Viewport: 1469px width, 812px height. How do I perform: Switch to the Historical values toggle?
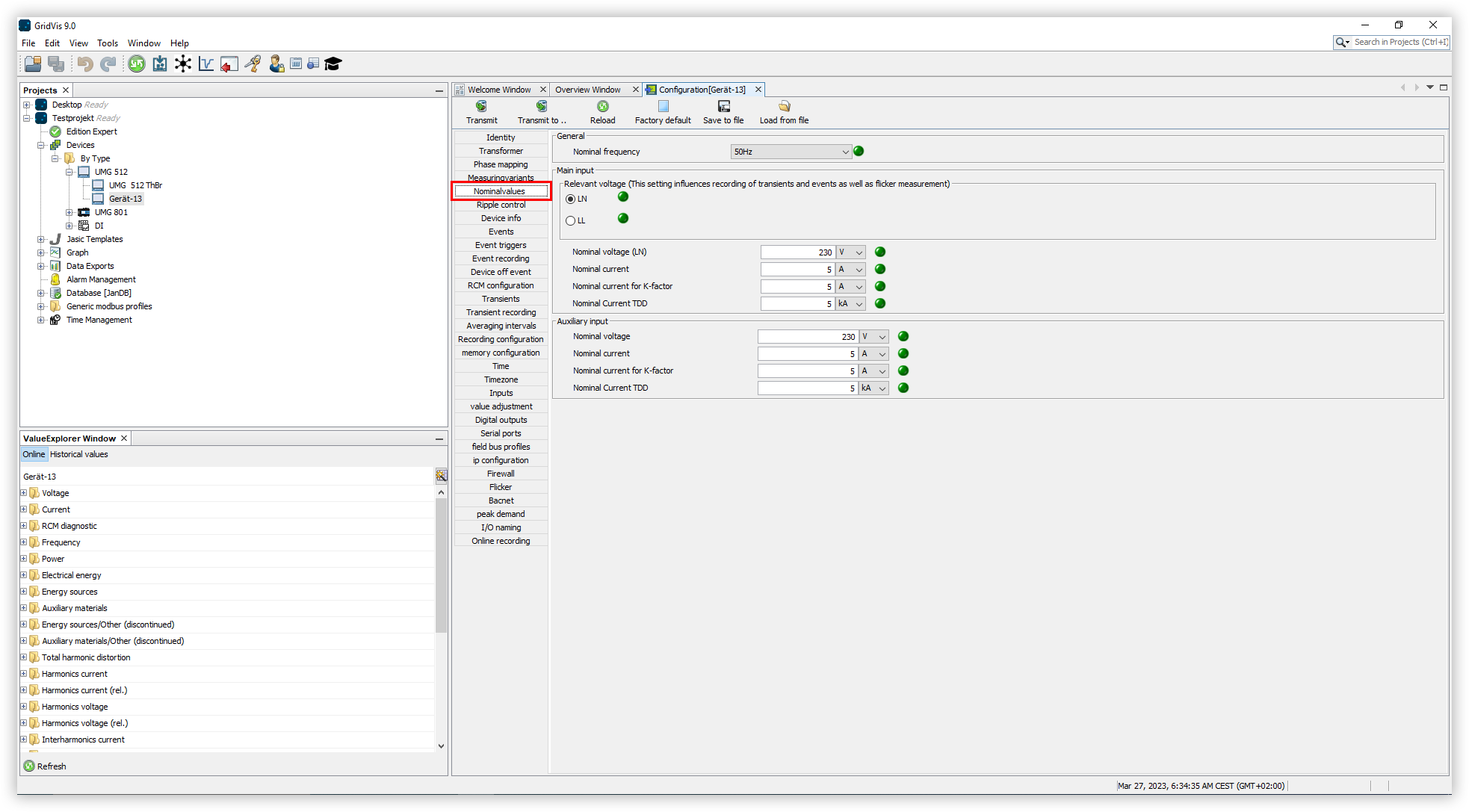click(79, 454)
